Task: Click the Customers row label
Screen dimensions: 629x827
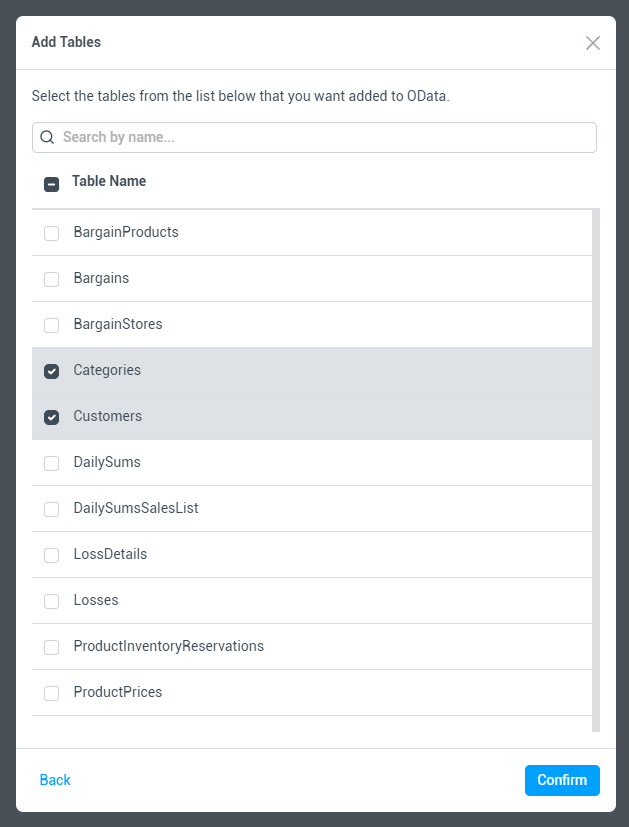Action: coord(108,416)
